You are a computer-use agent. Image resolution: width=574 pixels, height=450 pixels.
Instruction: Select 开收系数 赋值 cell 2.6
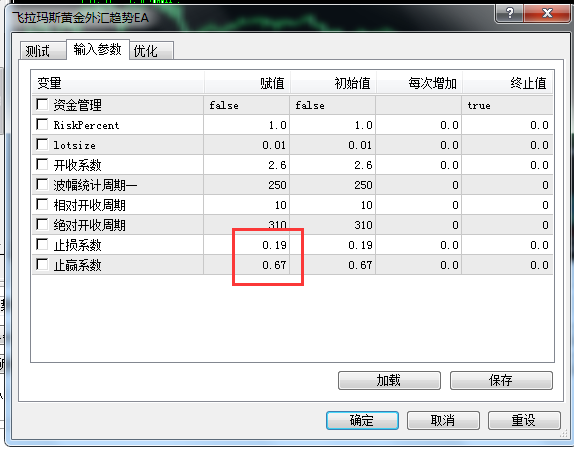click(x=246, y=165)
